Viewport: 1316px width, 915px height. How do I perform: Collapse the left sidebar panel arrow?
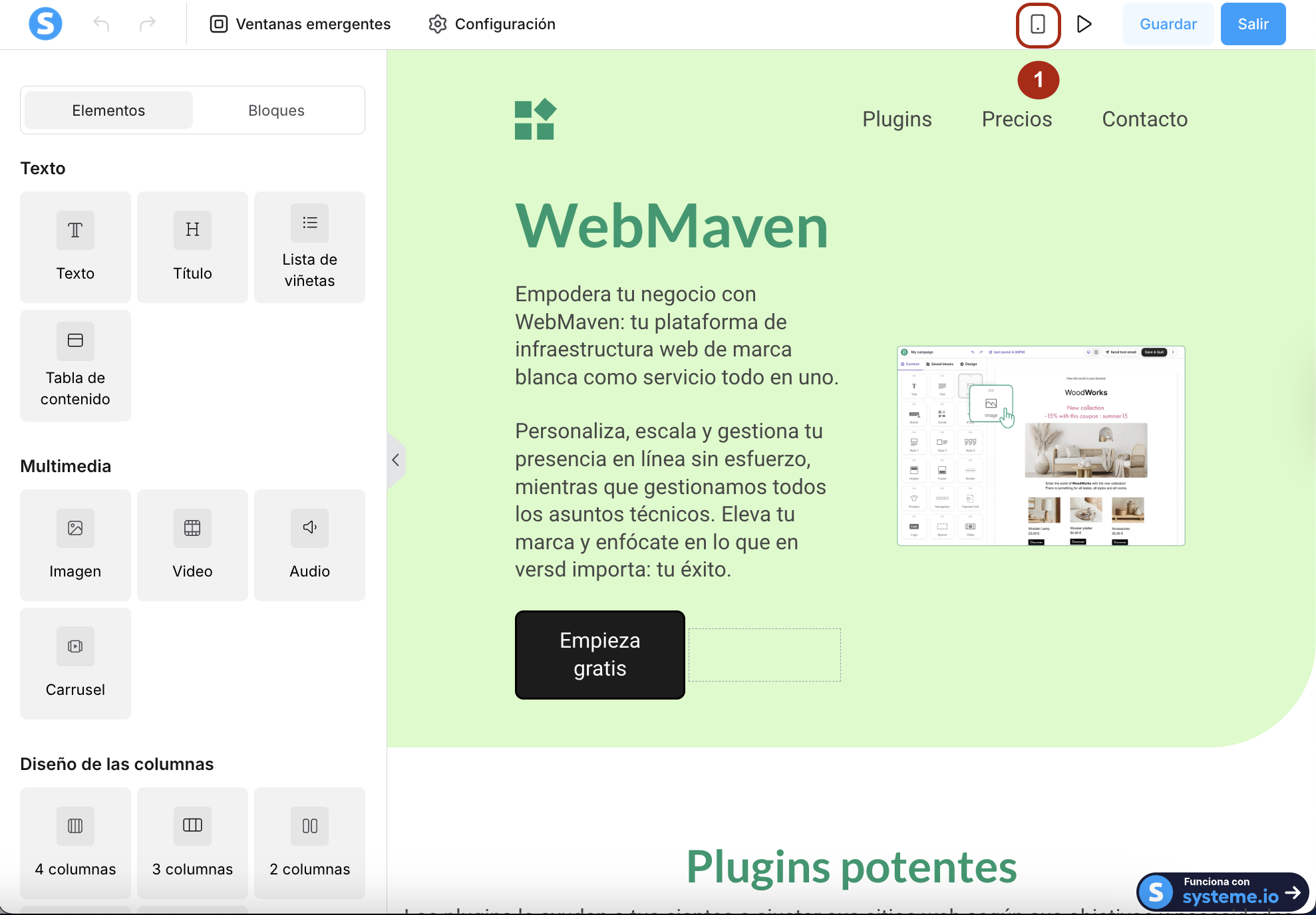[396, 459]
